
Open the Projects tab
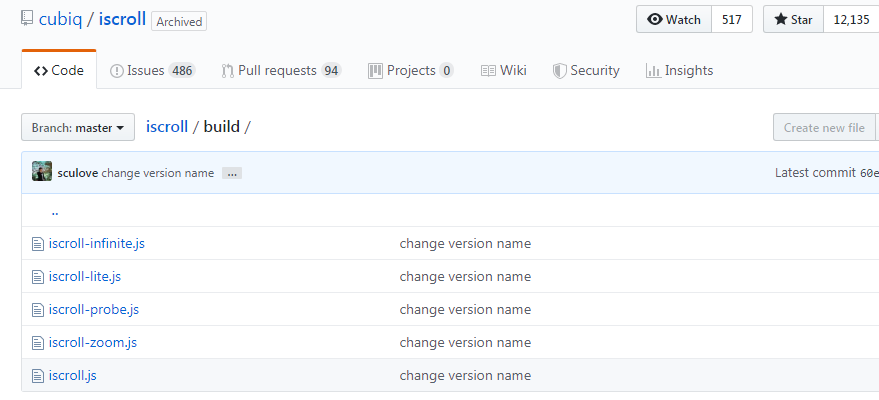tap(411, 71)
